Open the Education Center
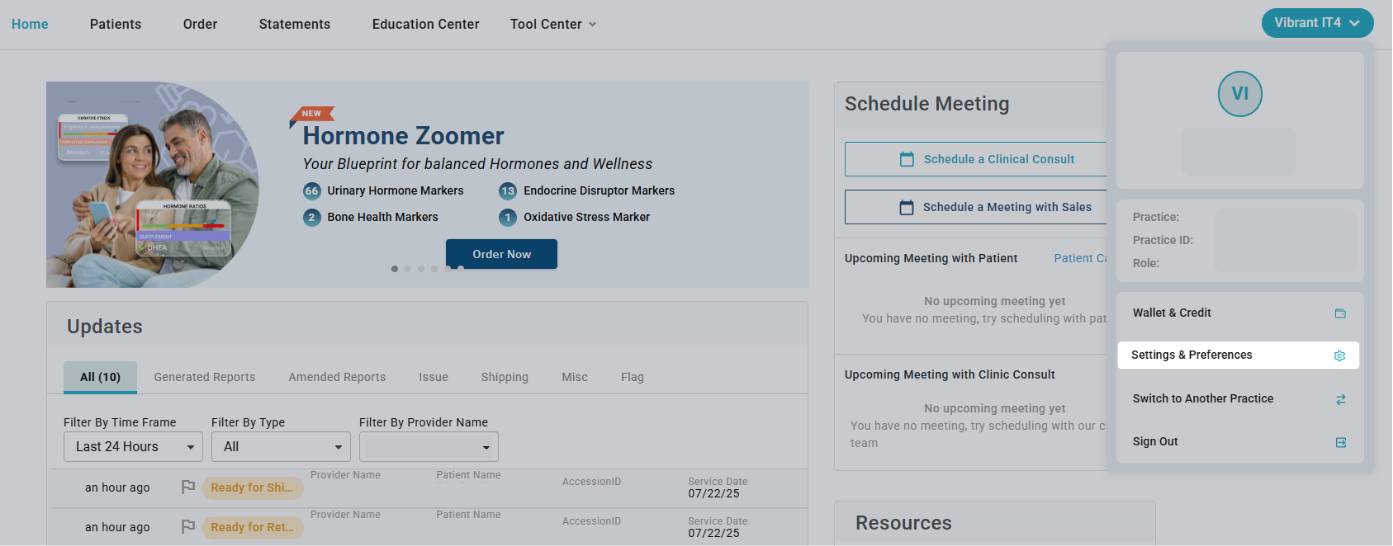The image size is (1393, 546). click(426, 24)
